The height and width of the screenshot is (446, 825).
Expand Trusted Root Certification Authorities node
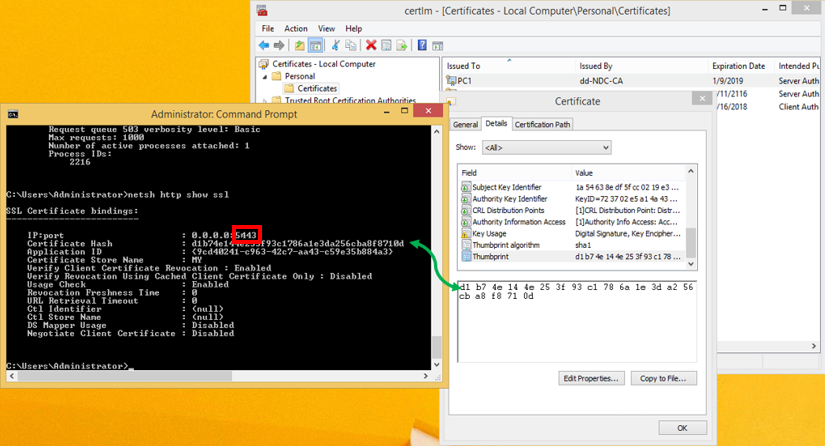pyautogui.click(x=266, y=100)
